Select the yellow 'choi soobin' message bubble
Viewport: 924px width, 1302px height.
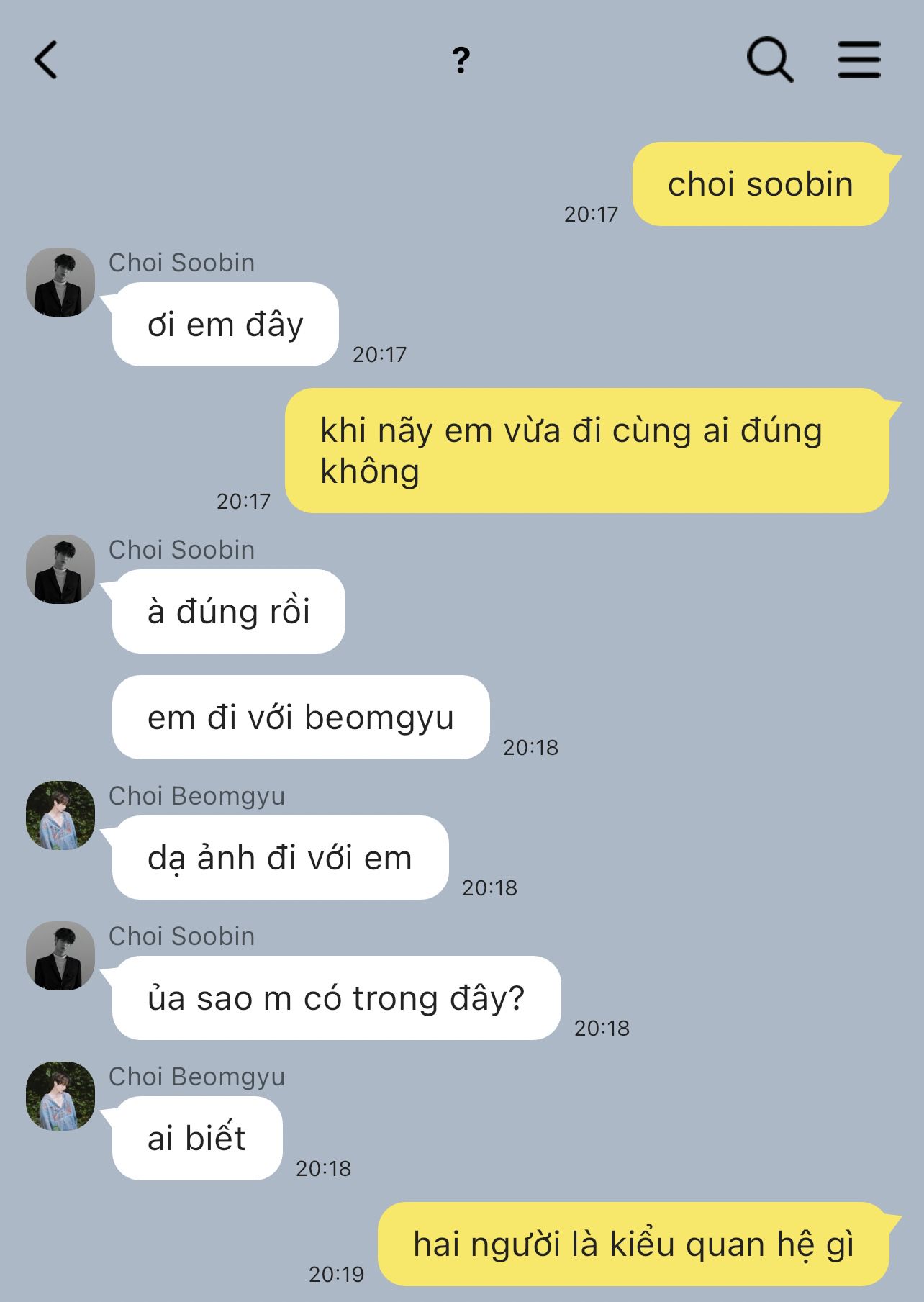(x=761, y=184)
